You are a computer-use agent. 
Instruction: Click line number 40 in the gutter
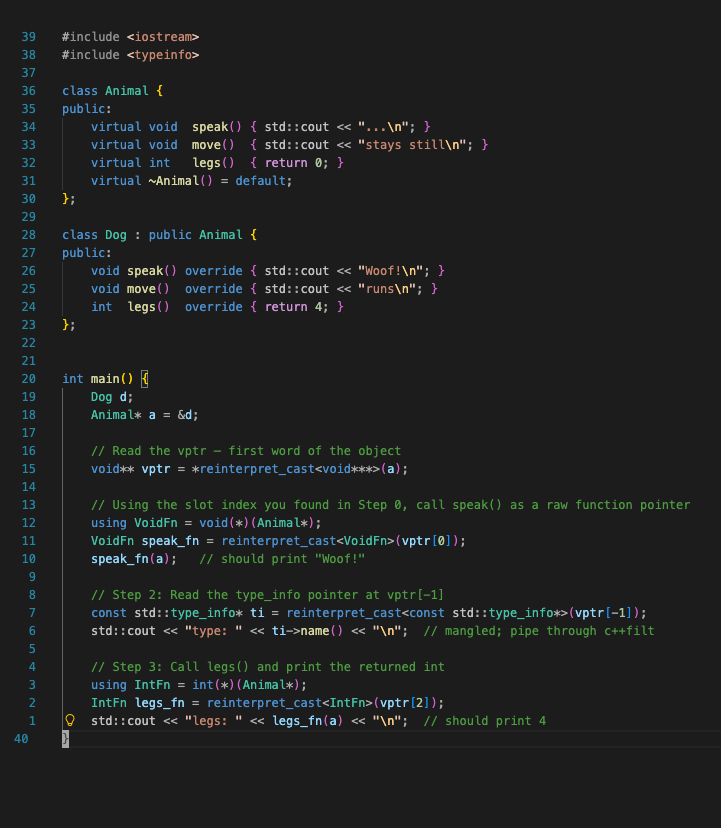point(21,739)
